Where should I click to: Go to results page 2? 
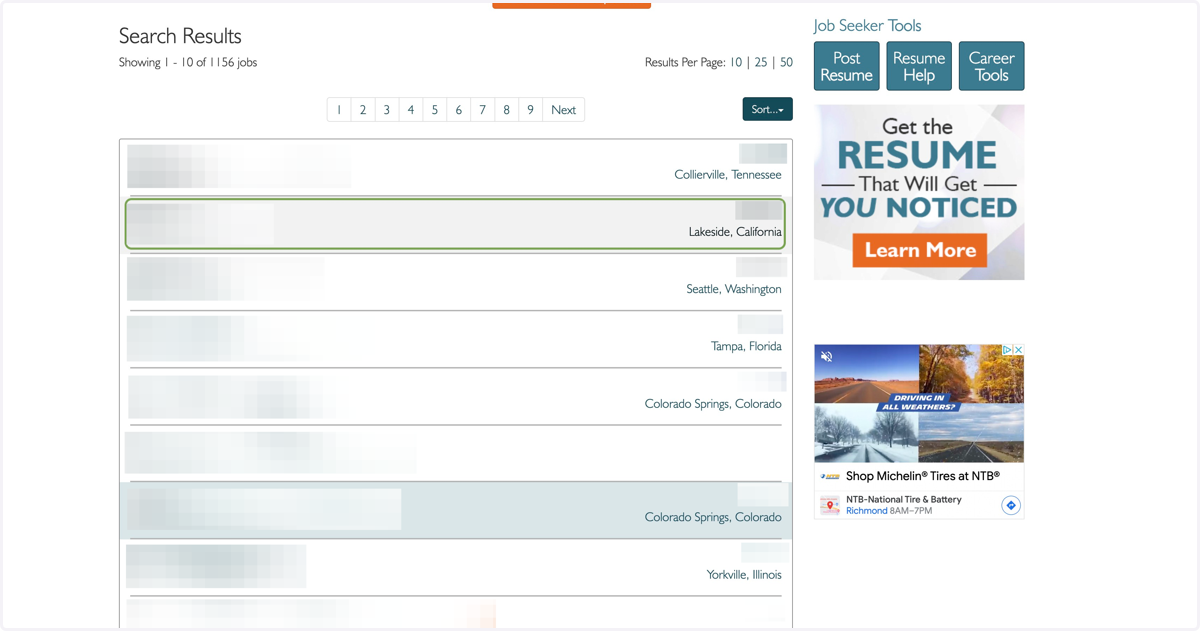pos(363,110)
